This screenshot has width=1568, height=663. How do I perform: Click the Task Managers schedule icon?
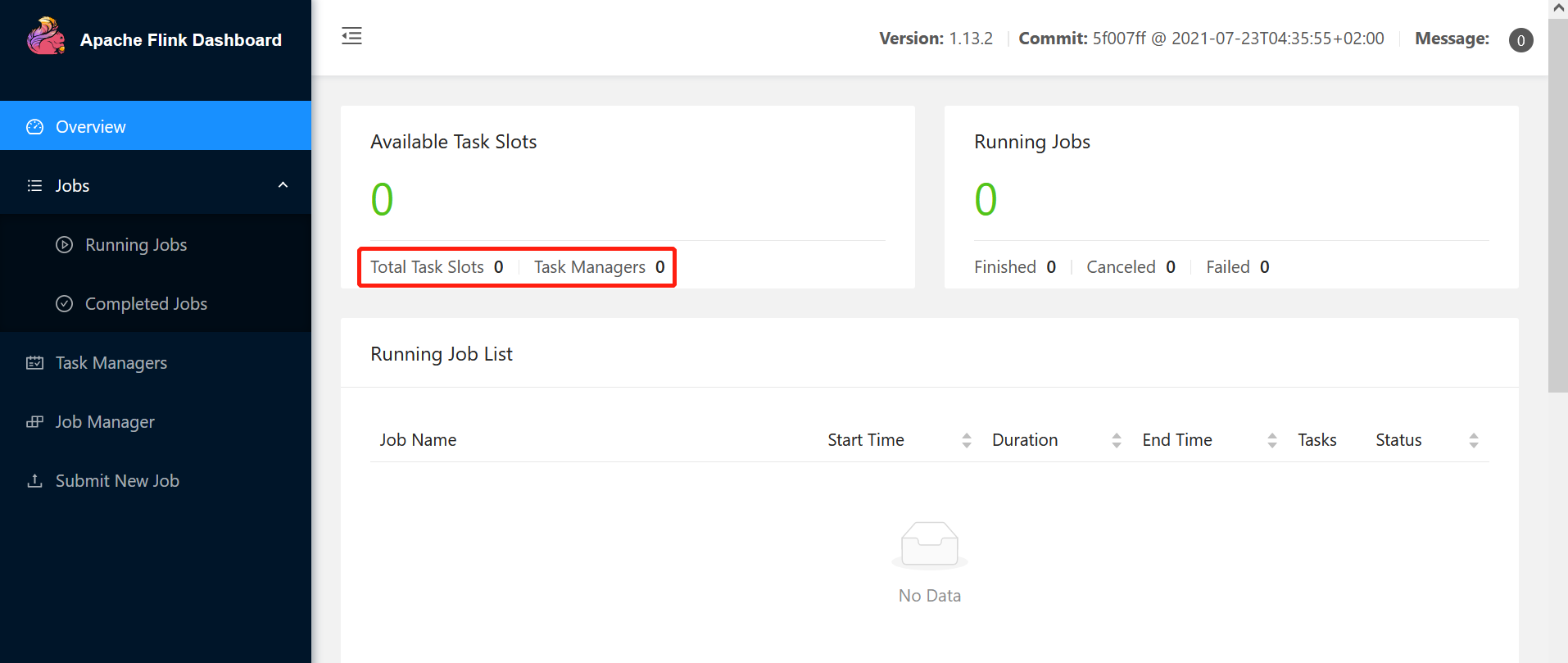[34, 363]
